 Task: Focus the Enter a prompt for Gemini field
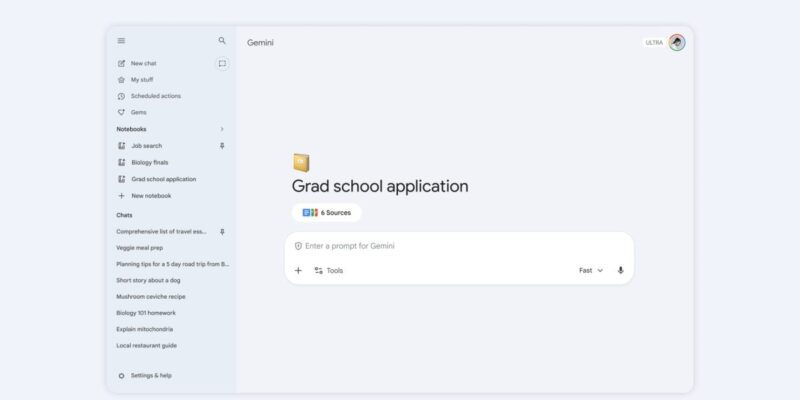459,246
